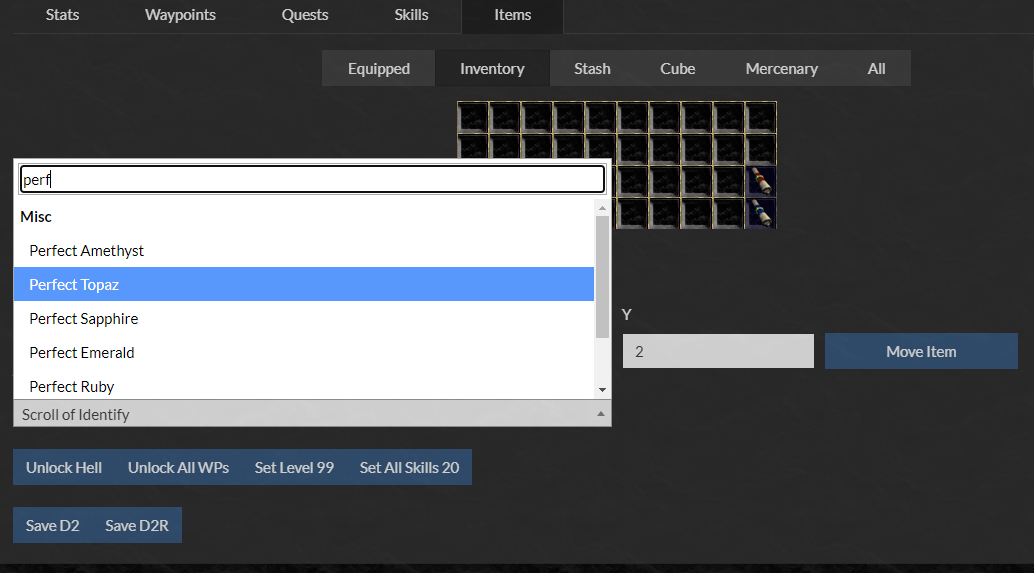
Task: Click the Move Item button
Action: click(921, 351)
